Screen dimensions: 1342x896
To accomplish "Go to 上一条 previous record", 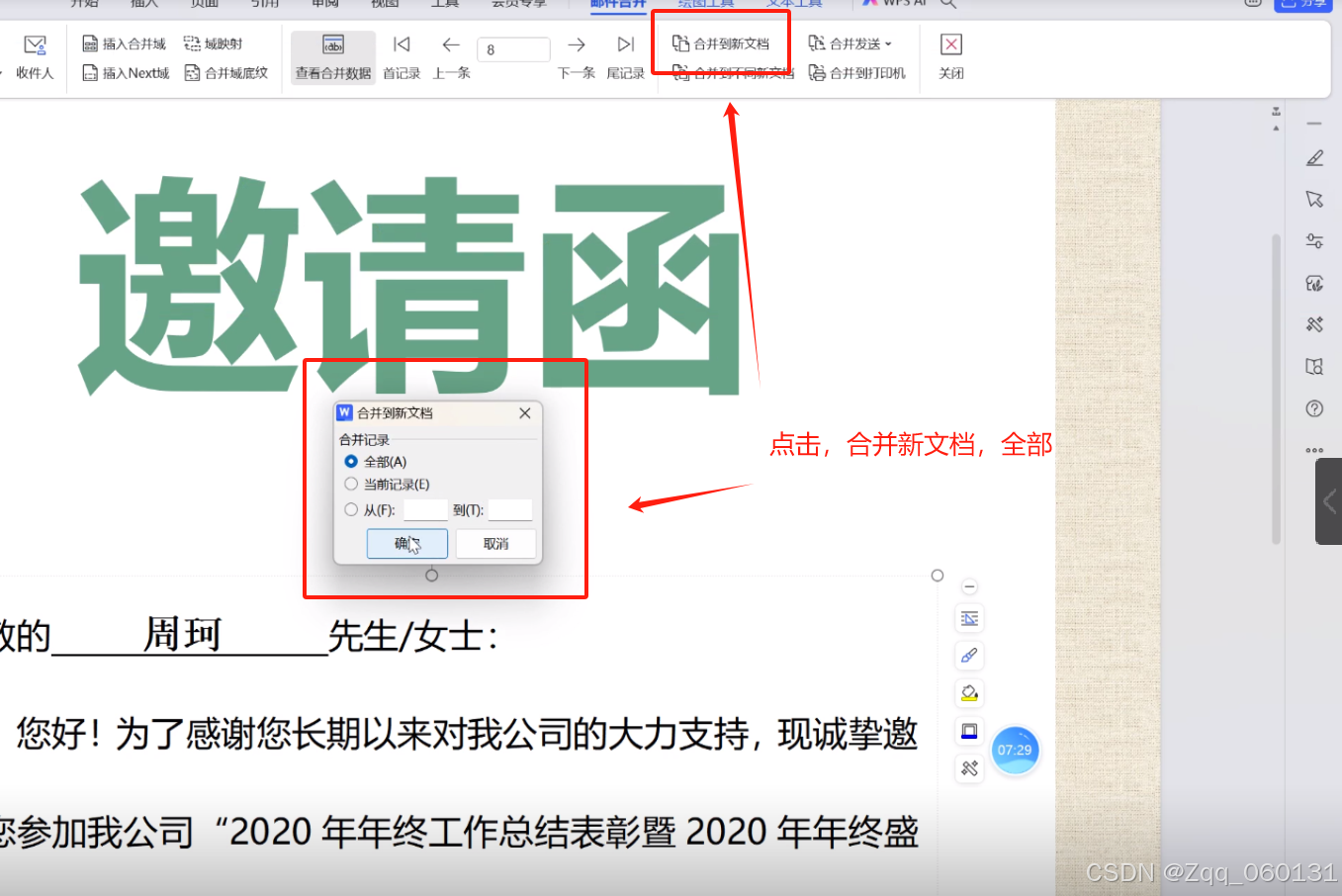I will point(451,57).
